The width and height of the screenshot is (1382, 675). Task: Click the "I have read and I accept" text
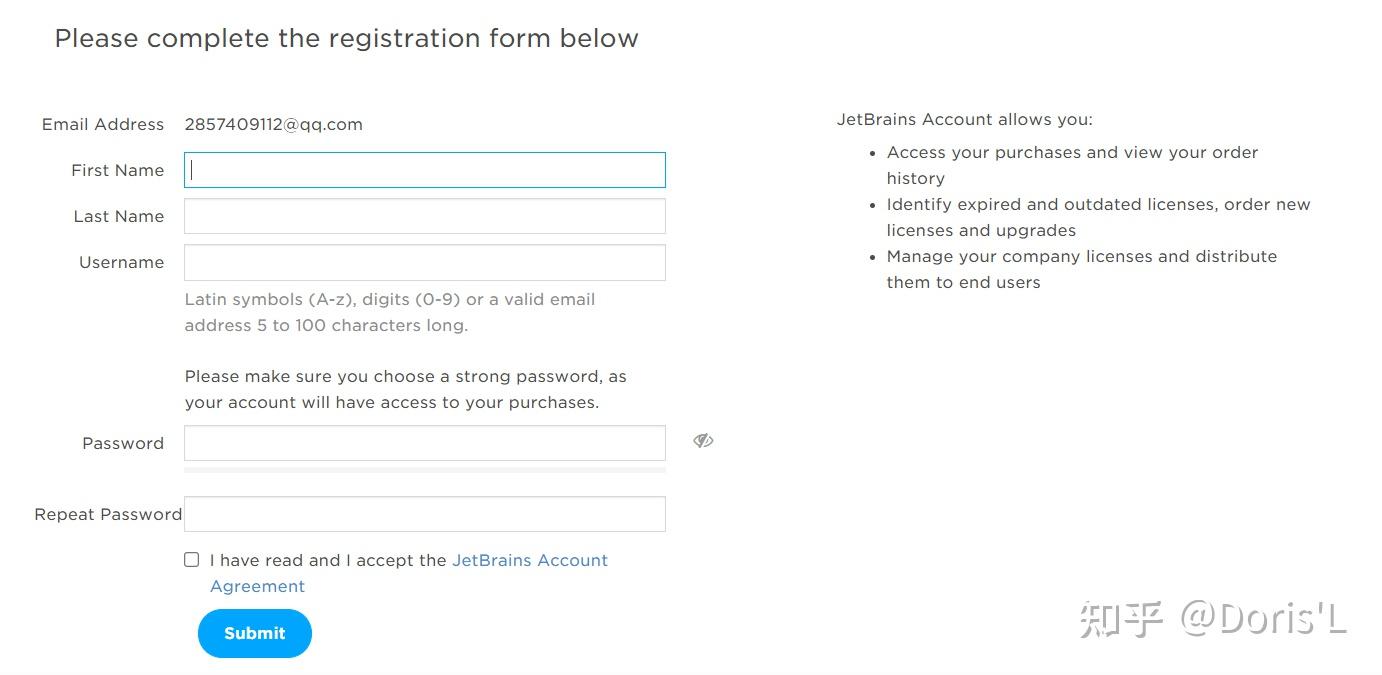[x=328, y=561]
